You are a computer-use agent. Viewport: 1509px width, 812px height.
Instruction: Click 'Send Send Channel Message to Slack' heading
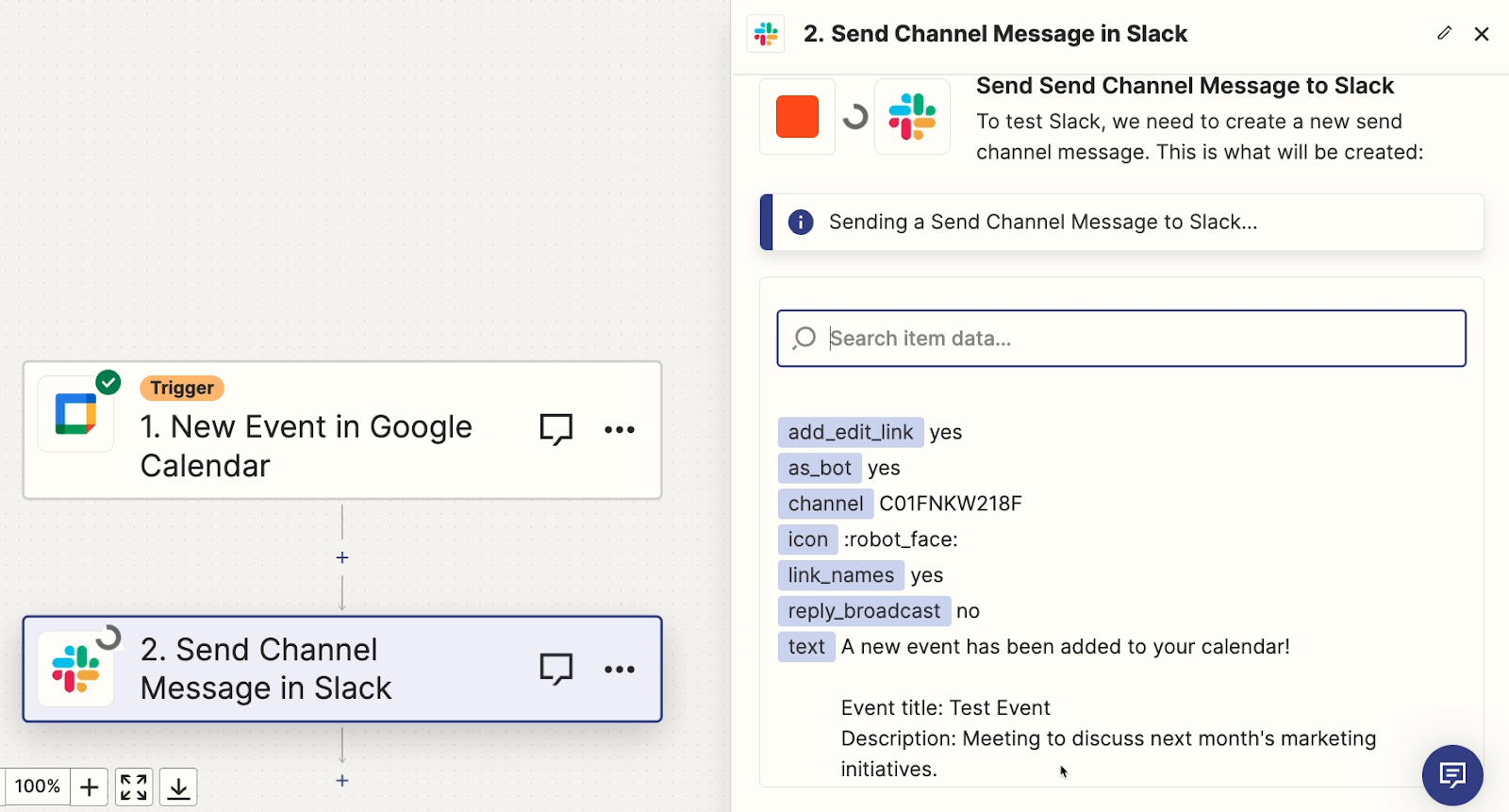[1185, 86]
